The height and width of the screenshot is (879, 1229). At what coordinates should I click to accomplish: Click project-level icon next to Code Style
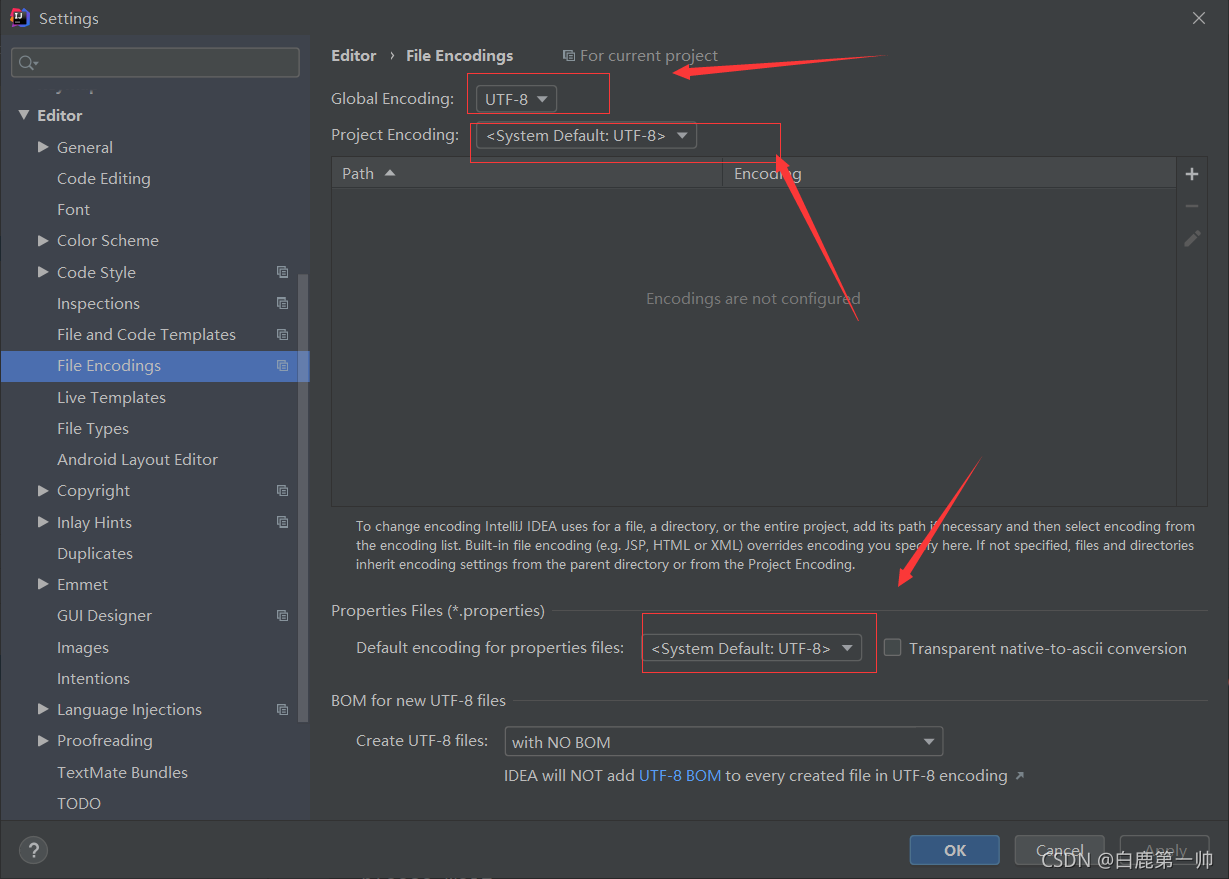pyautogui.click(x=283, y=272)
